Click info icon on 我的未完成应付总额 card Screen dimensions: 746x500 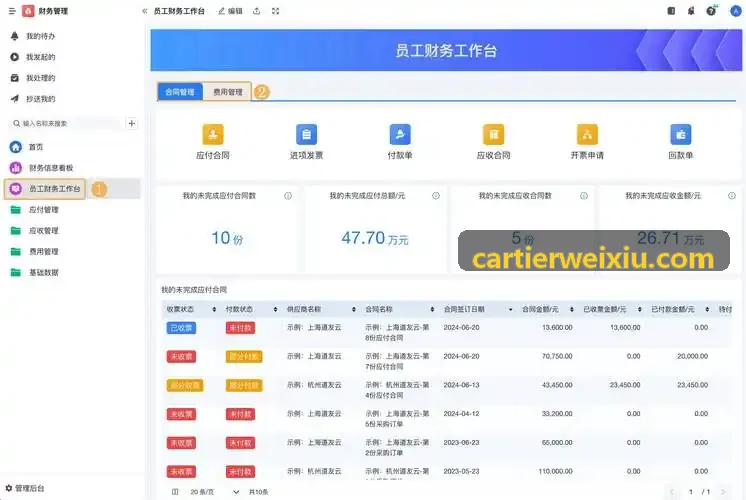click(436, 196)
